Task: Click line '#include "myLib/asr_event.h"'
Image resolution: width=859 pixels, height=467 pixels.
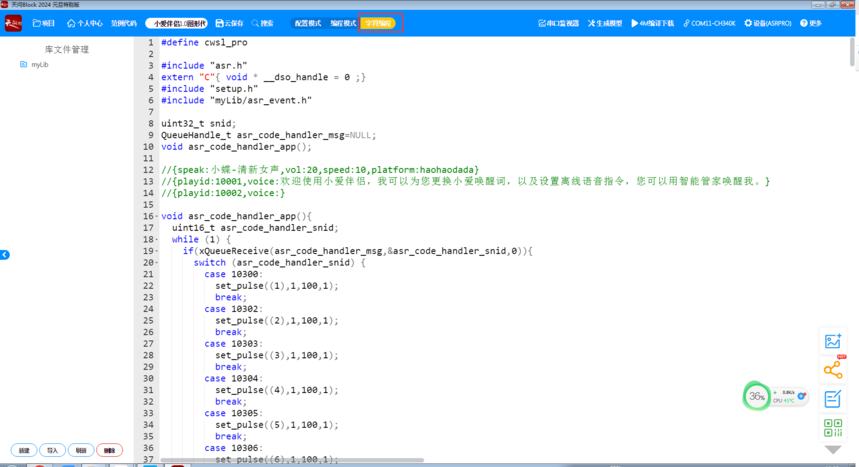Action: tap(236, 100)
